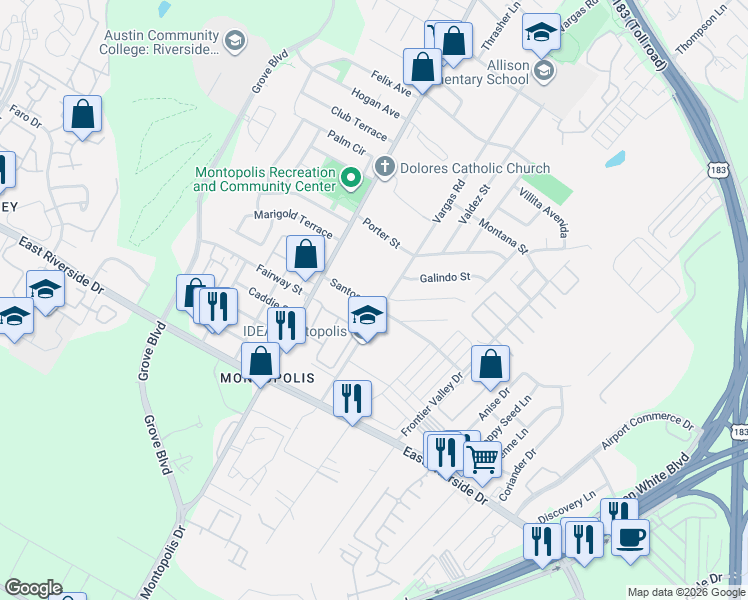Click the Porter St label
748x600 pixels.
pyautogui.click(x=381, y=233)
